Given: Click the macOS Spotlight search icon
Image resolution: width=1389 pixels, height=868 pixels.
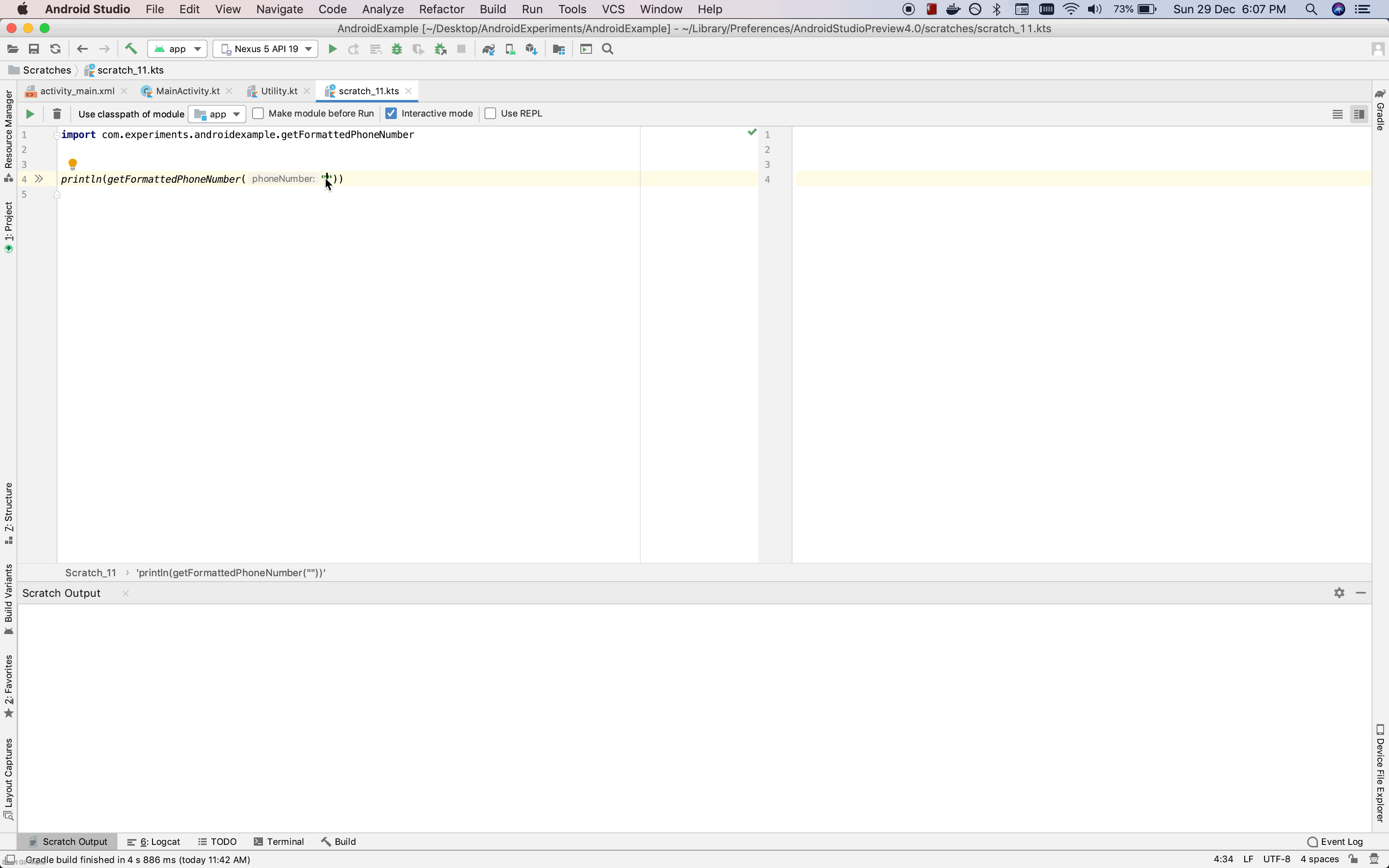Looking at the screenshot, I should pos(1311,9).
